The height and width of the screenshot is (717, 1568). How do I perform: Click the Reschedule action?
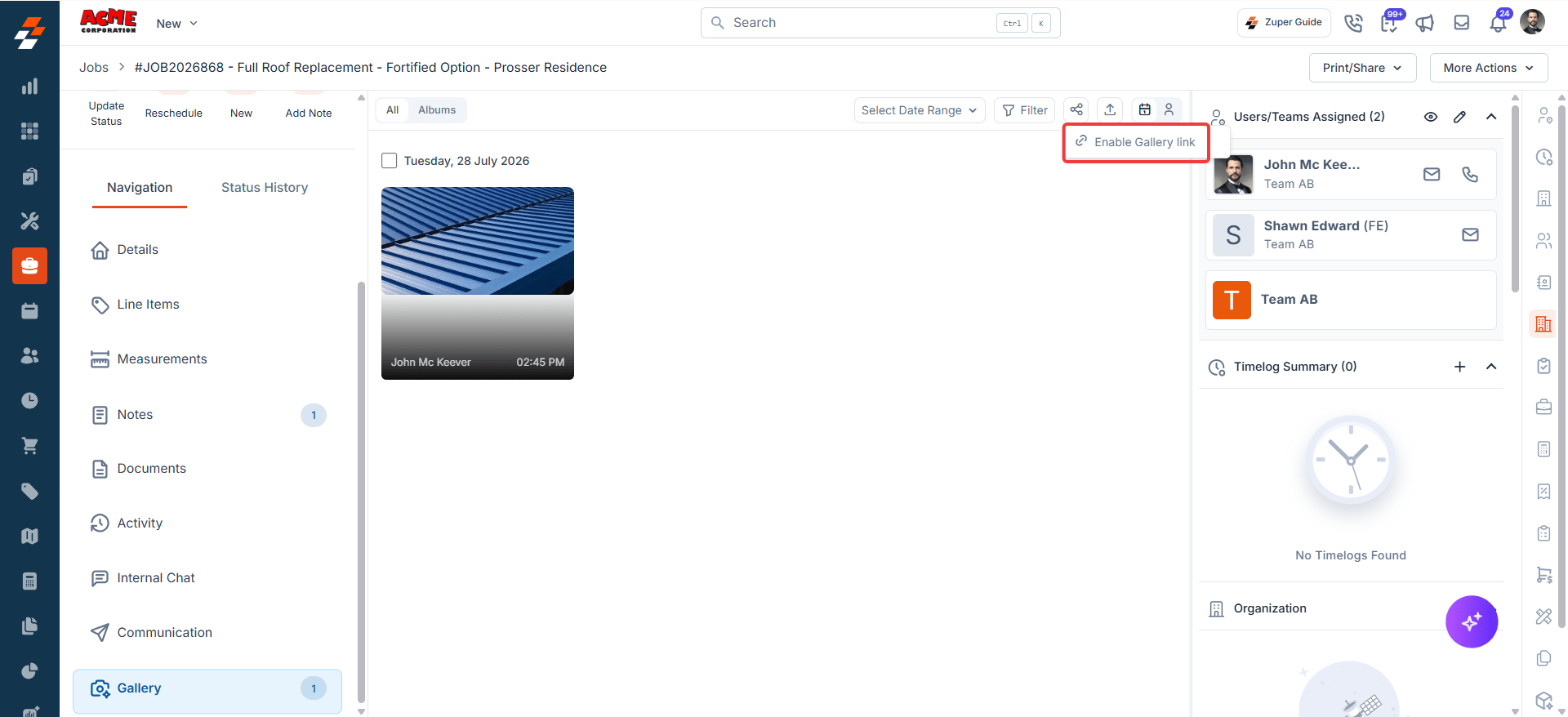click(174, 114)
